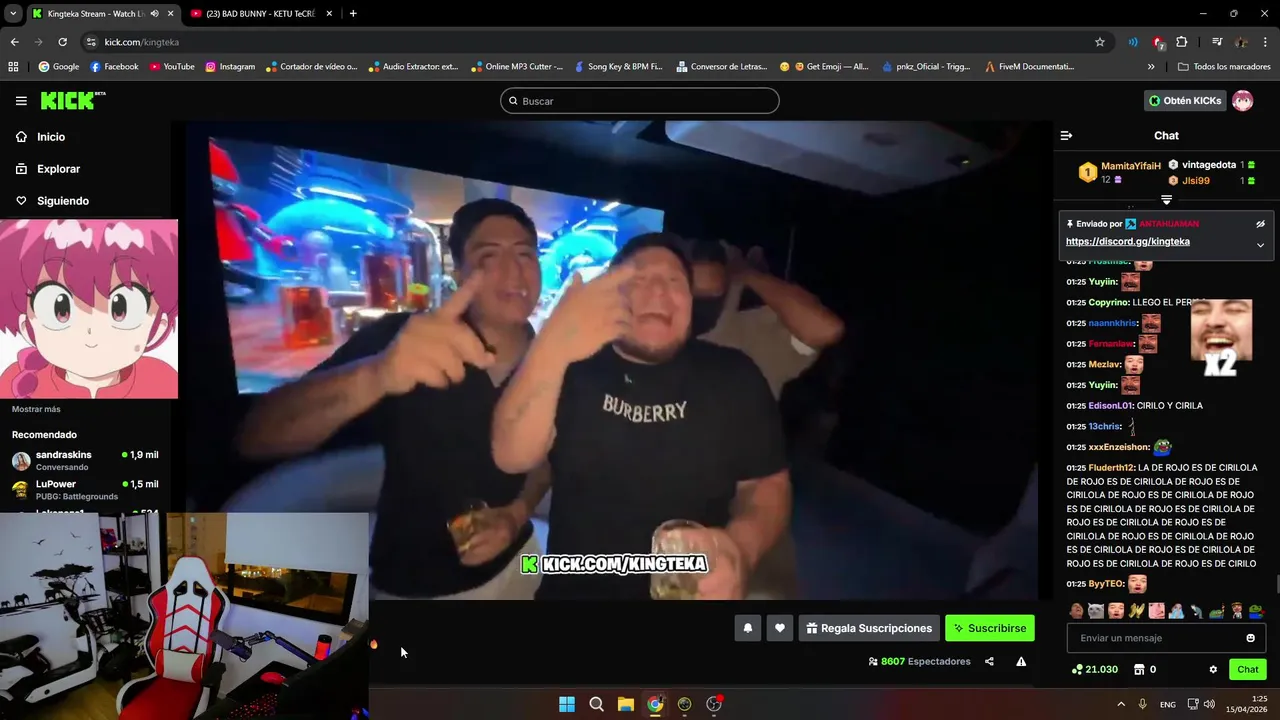Show more bookmarks chevron
This screenshot has width=1280, height=720.
pyautogui.click(x=1151, y=67)
